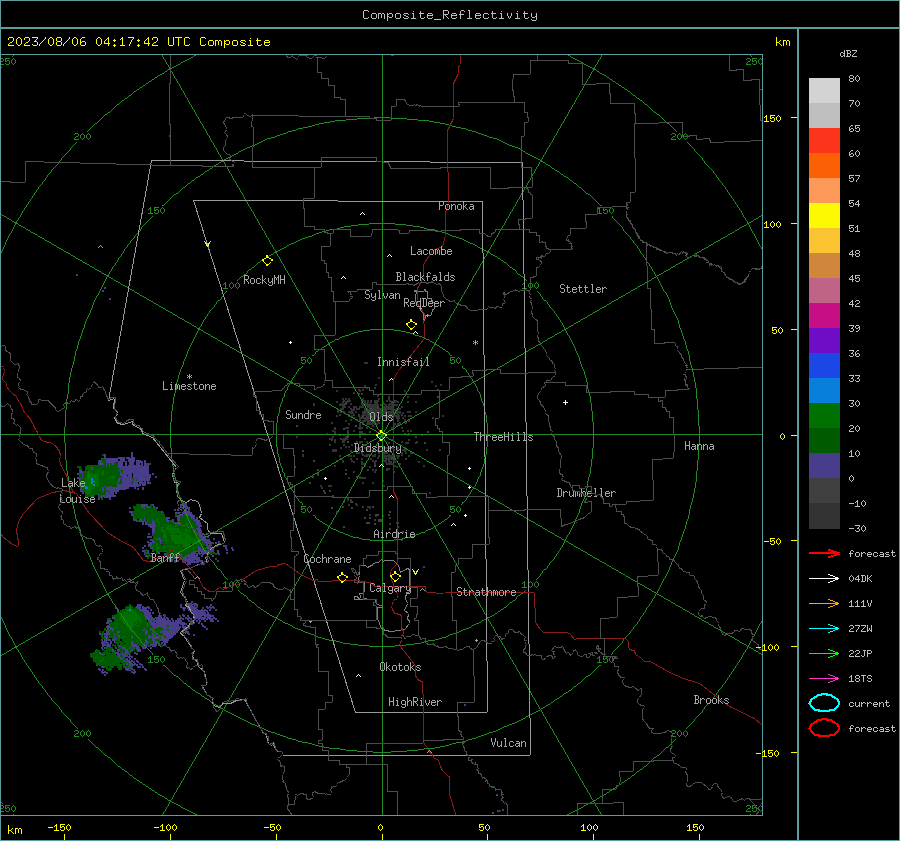
Task: Click the blue swatch below 36 dBZ
Action: pyautogui.click(x=824, y=366)
